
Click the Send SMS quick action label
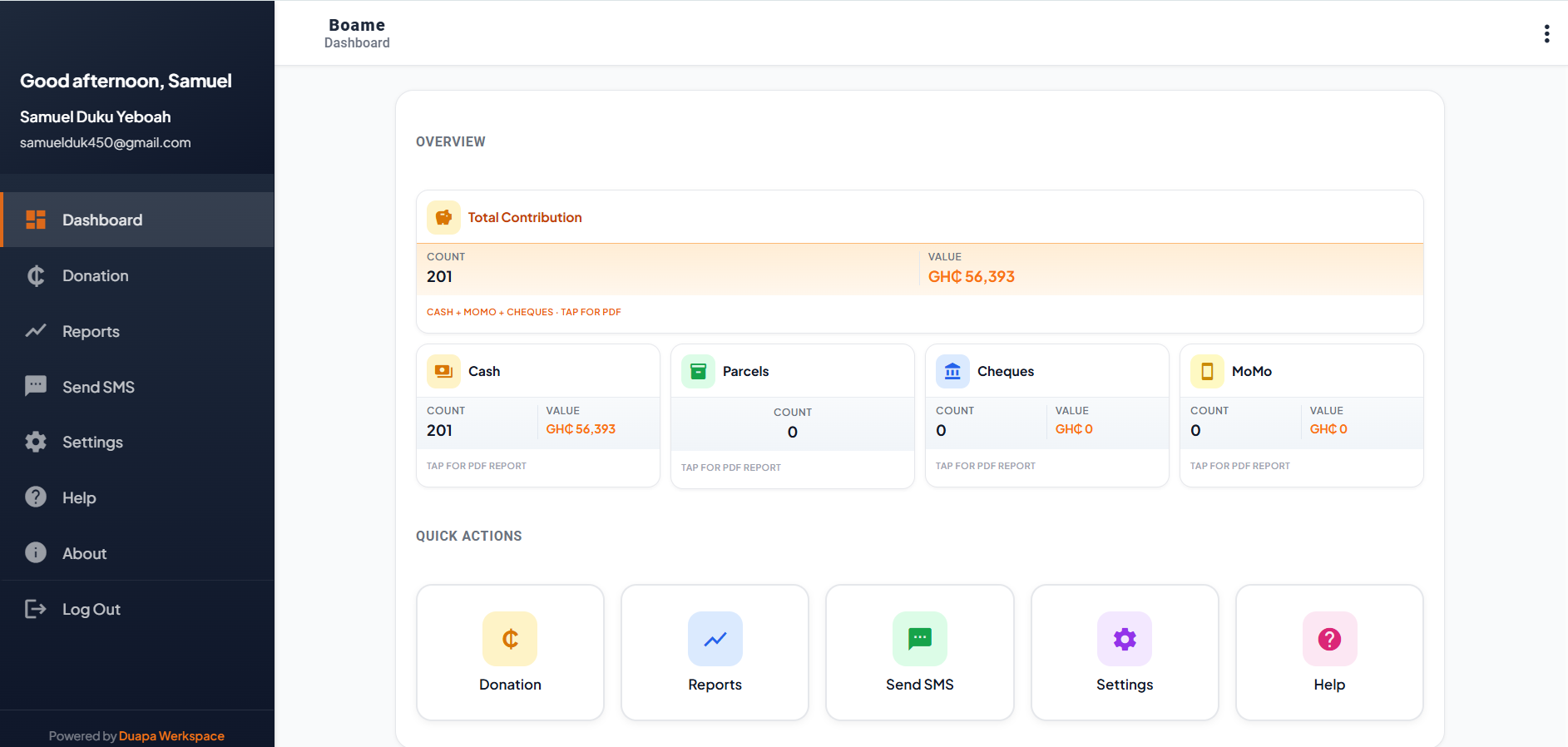[919, 685]
